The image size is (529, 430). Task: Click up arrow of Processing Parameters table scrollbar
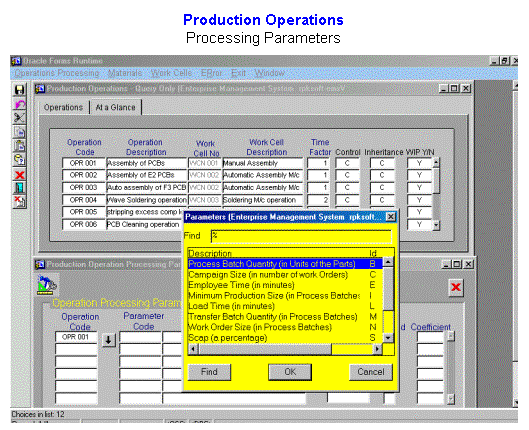click(x=451, y=336)
